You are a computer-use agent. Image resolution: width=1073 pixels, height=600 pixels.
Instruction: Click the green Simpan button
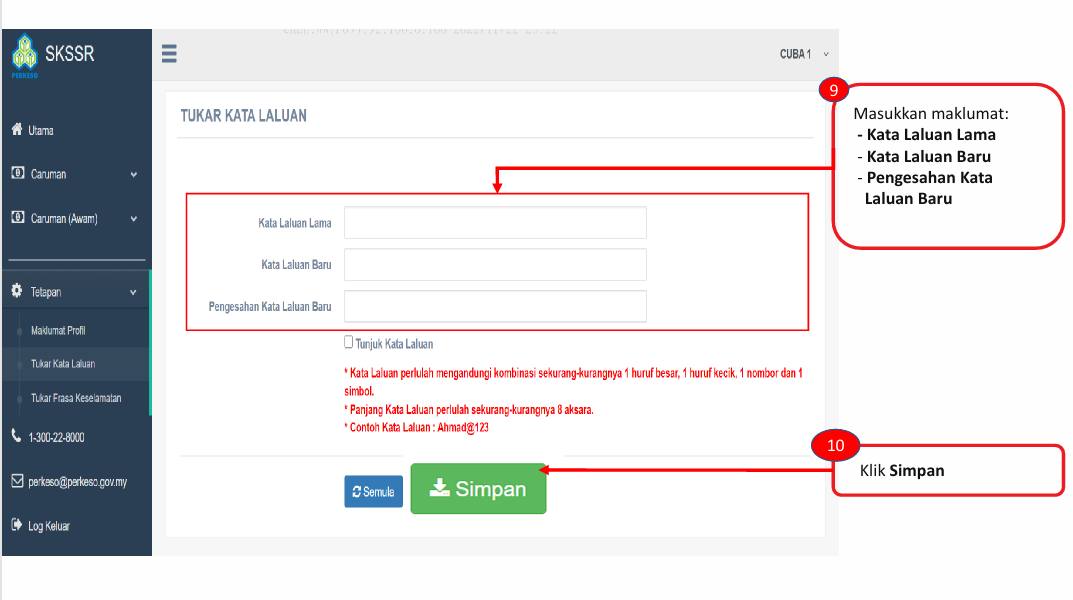tap(478, 488)
